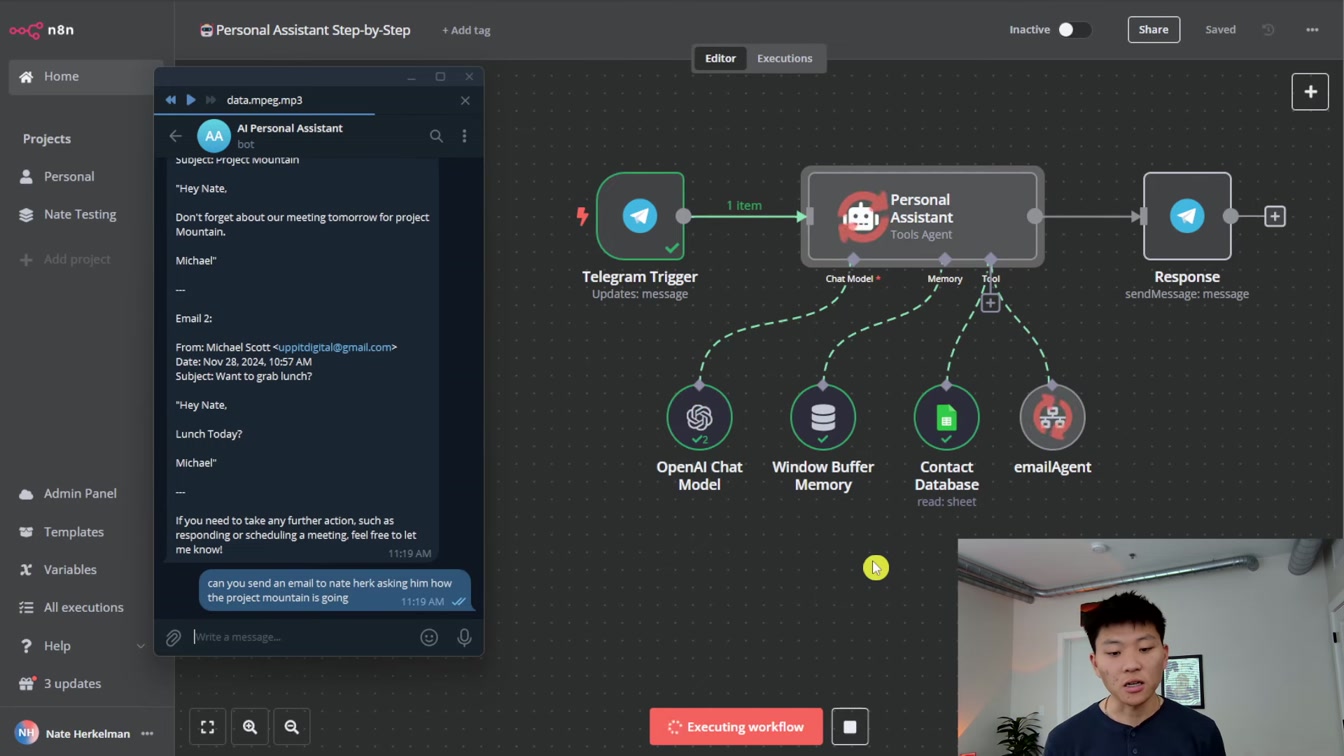Open Admin Panel
Screen dimensions: 1344x756
(80, 493)
